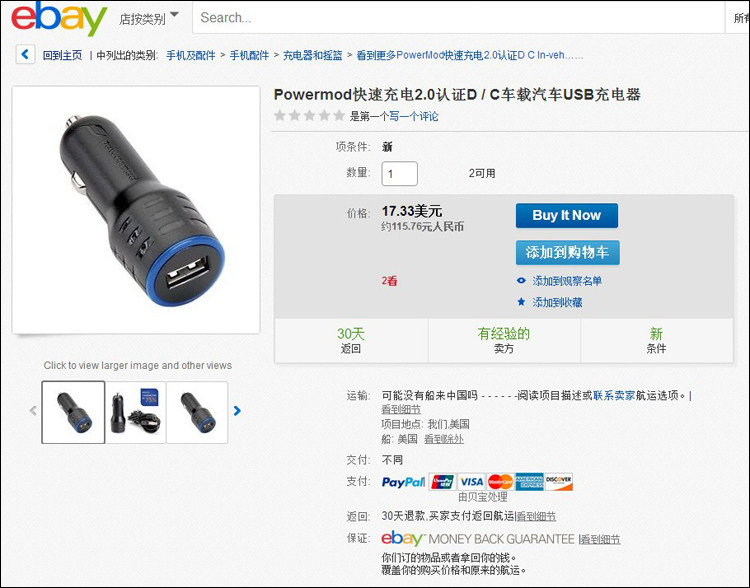Open 充电器和摇篮 breadcrumb category

pos(313,55)
